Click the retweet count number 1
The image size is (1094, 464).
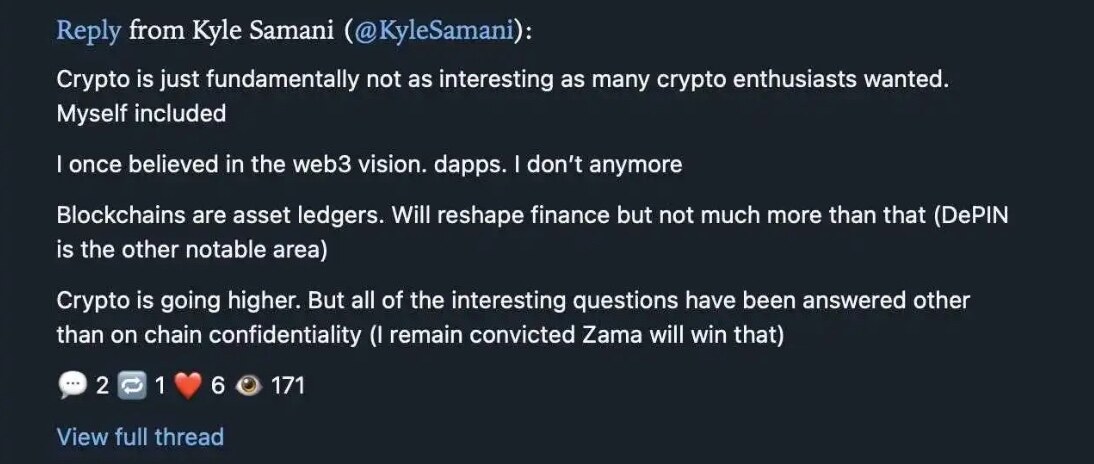(x=160, y=385)
